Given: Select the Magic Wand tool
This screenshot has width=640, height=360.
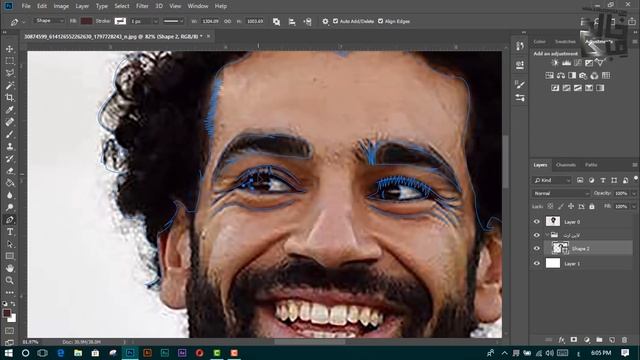Looking at the screenshot, I should 9,85.
